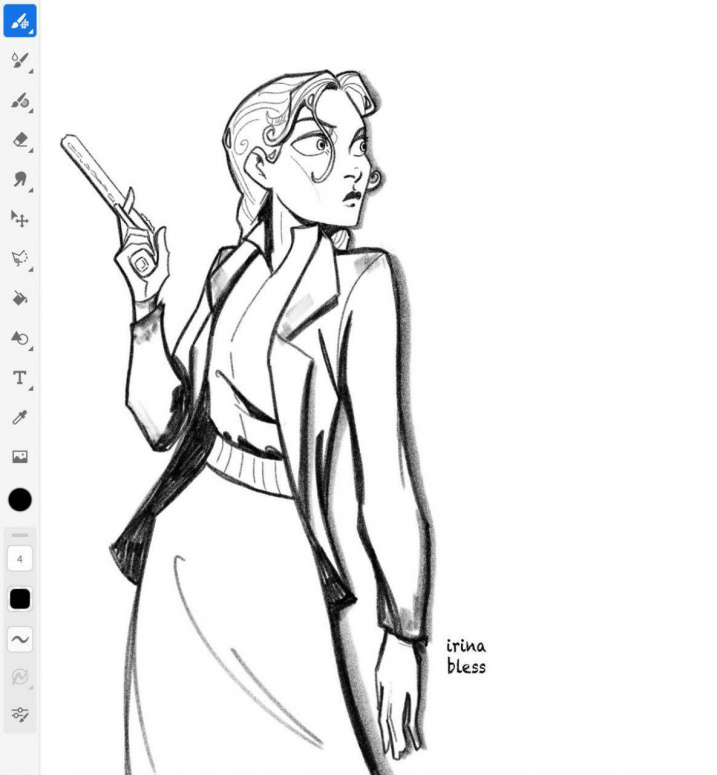Screen dimensions: 717x775
Task: Open the brush smoothing wave control
Action: [x=20, y=639]
